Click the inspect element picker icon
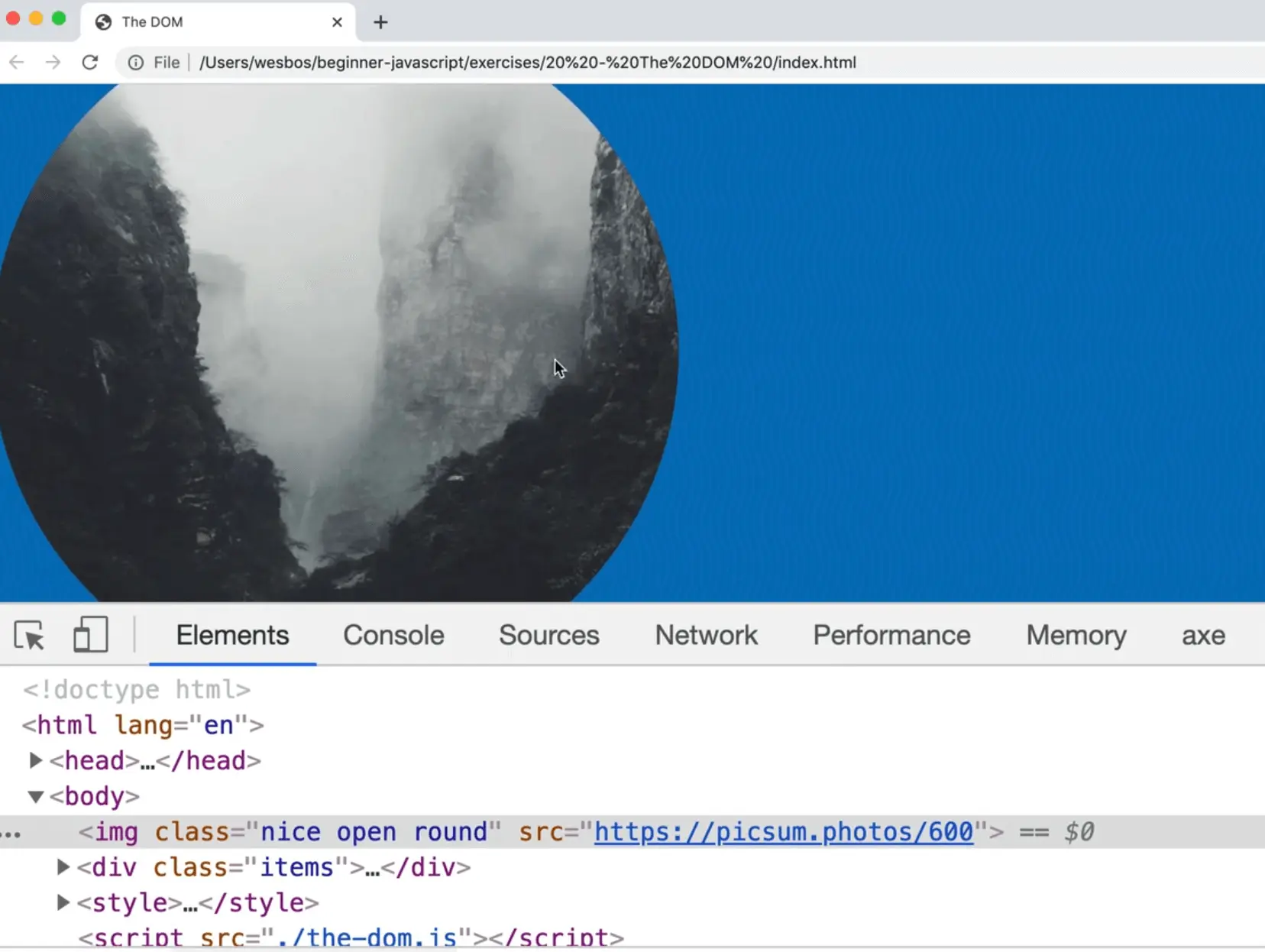Image resolution: width=1265 pixels, height=952 pixels. point(30,636)
